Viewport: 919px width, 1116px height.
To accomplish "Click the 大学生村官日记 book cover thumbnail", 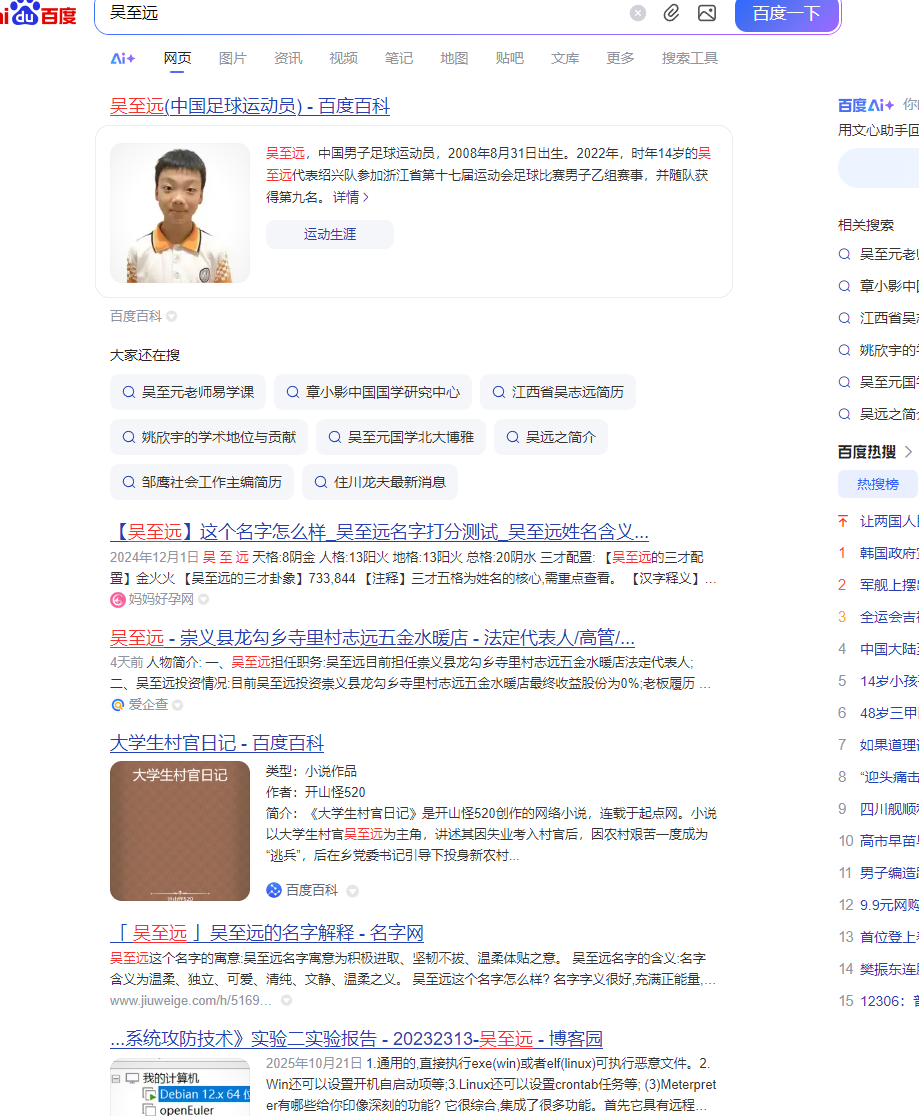I will [x=180, y=831].
